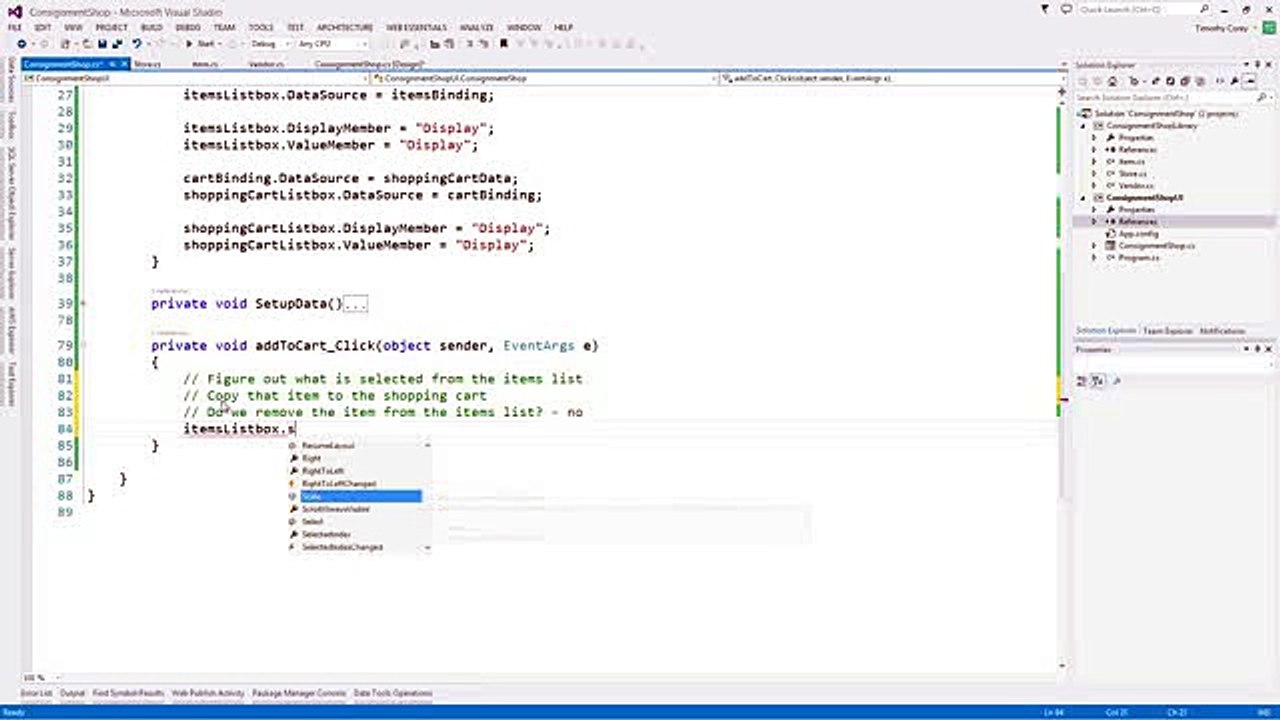Collapse the ConsignmentShopUI project node
Screen dimensions: 1280x720
1084,198
